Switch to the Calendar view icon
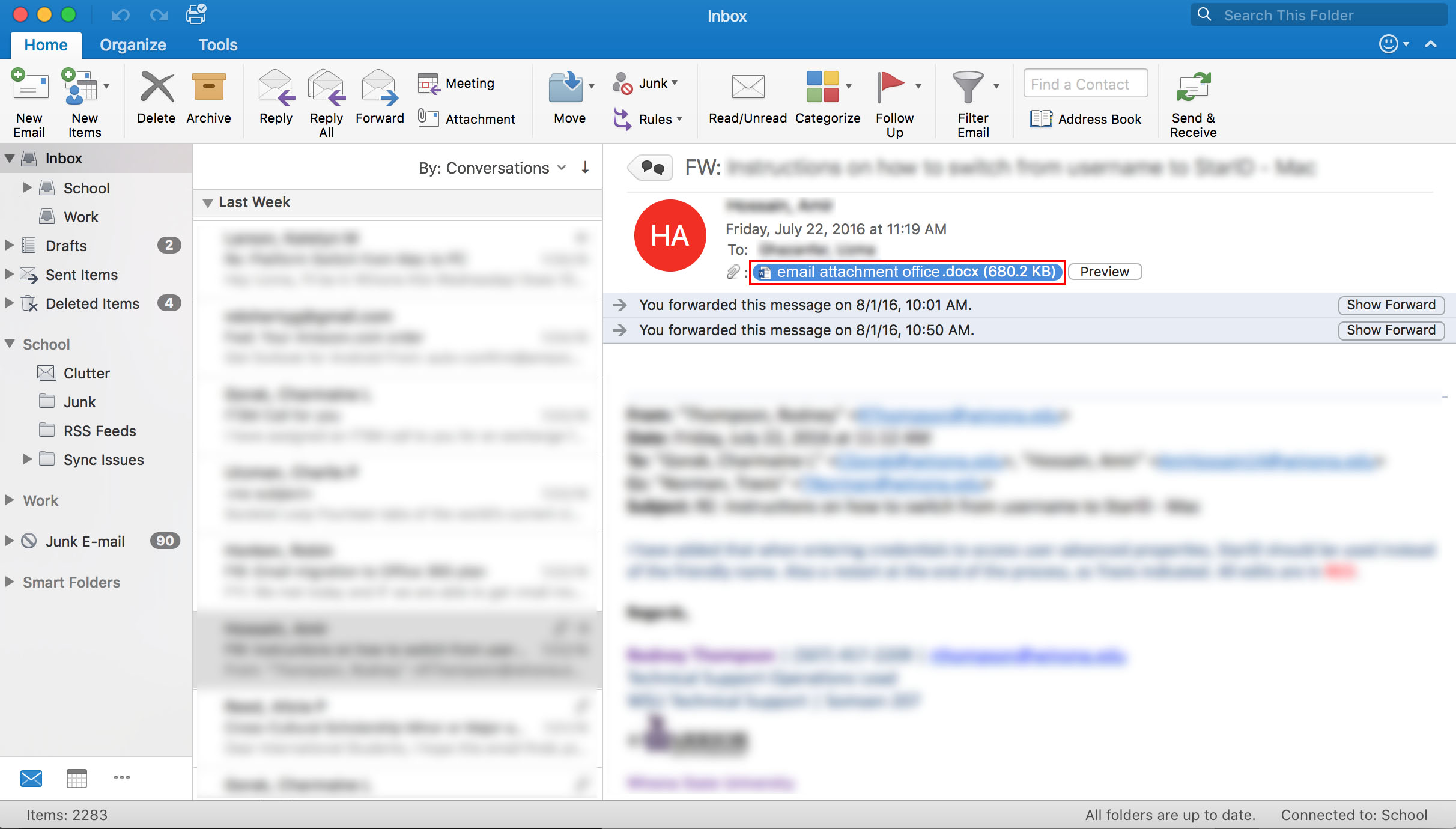 point(76,778)
